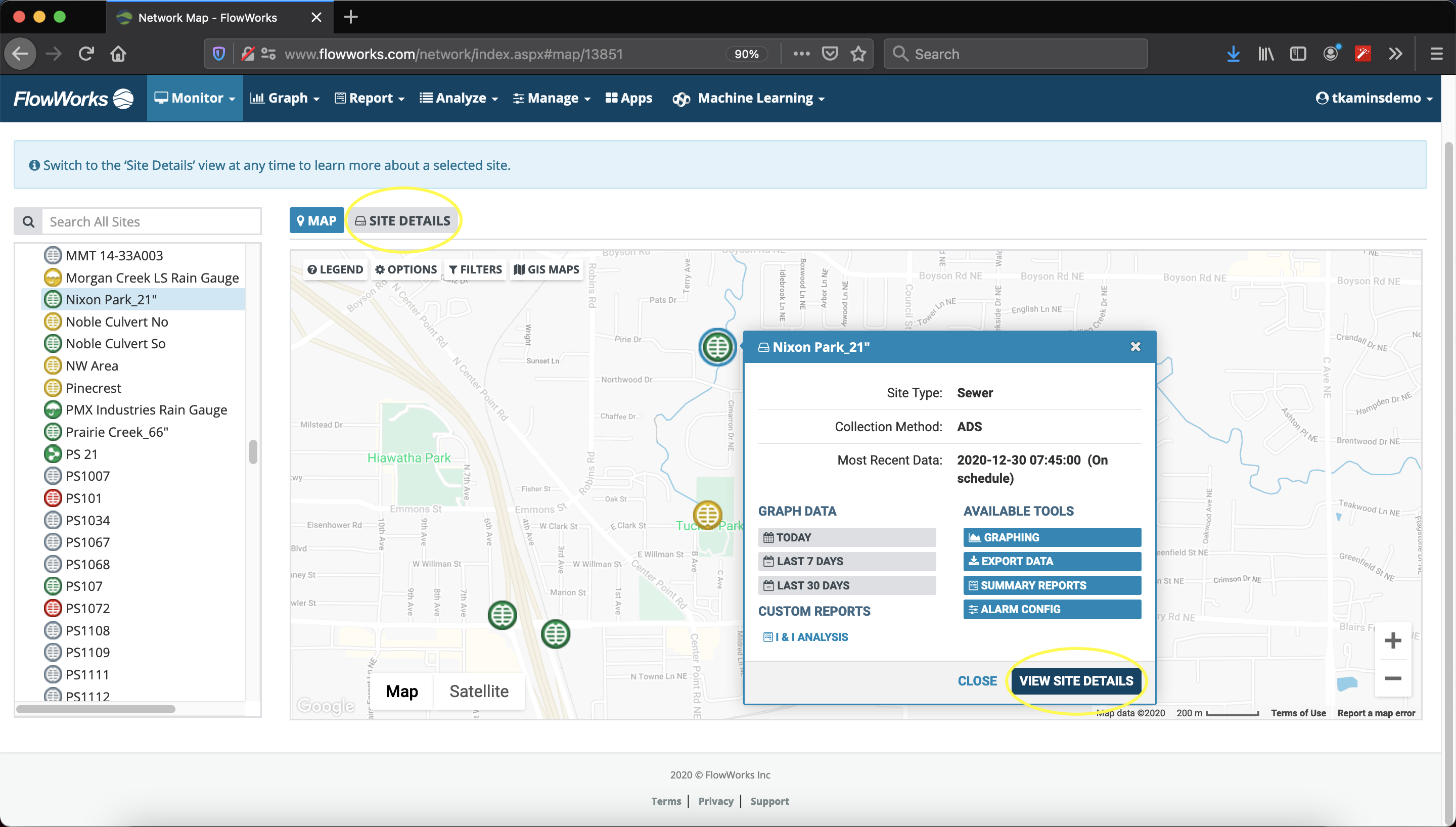Select the yellow map marker at Tucker Park
Screen dimensions: 1456x827
[708, 515]
